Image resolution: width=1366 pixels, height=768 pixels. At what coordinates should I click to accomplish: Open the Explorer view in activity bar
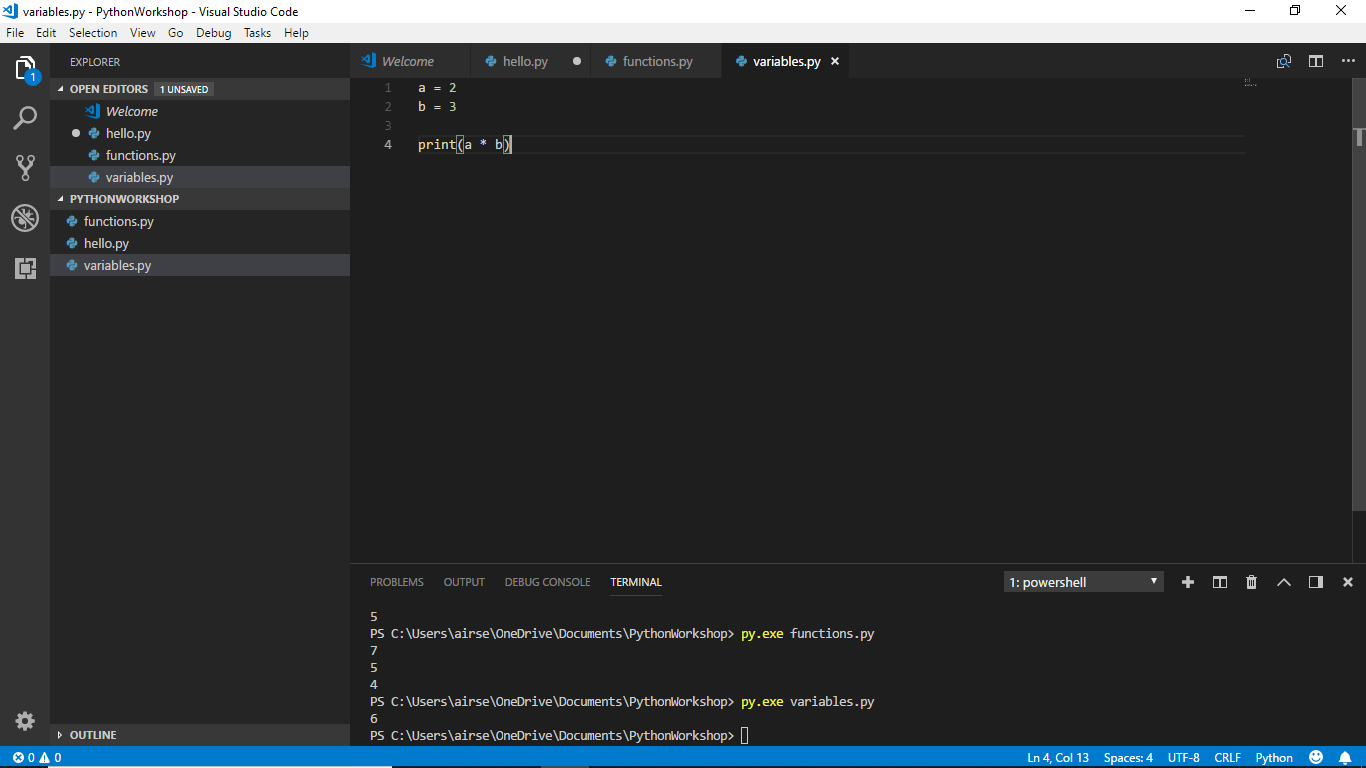coord(25,68)
